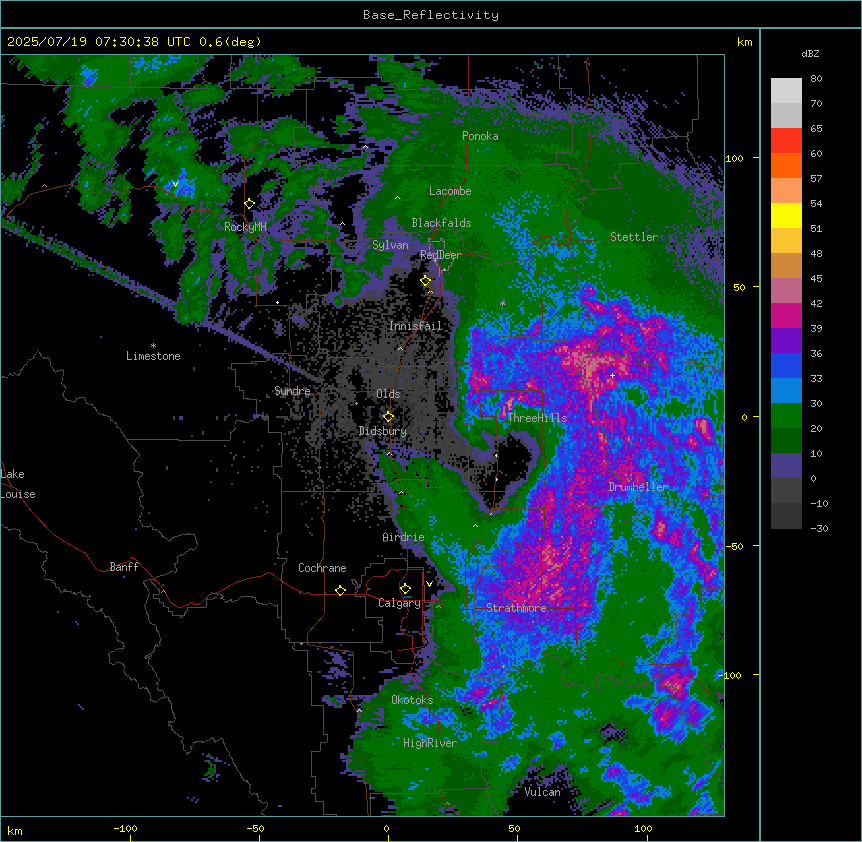The height and width of the screenshot is (842, 862).
Task: Click the Innisfail map label
Action: tap(415, 326)
